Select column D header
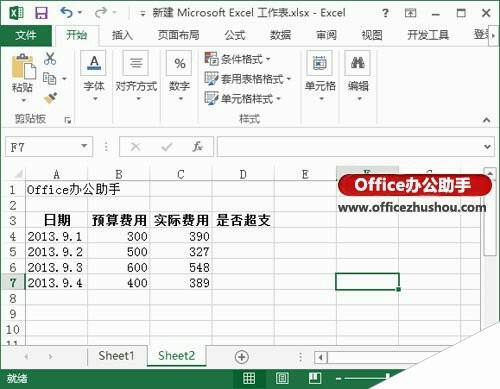The image size is (500, 389). [x=243, y=174]
